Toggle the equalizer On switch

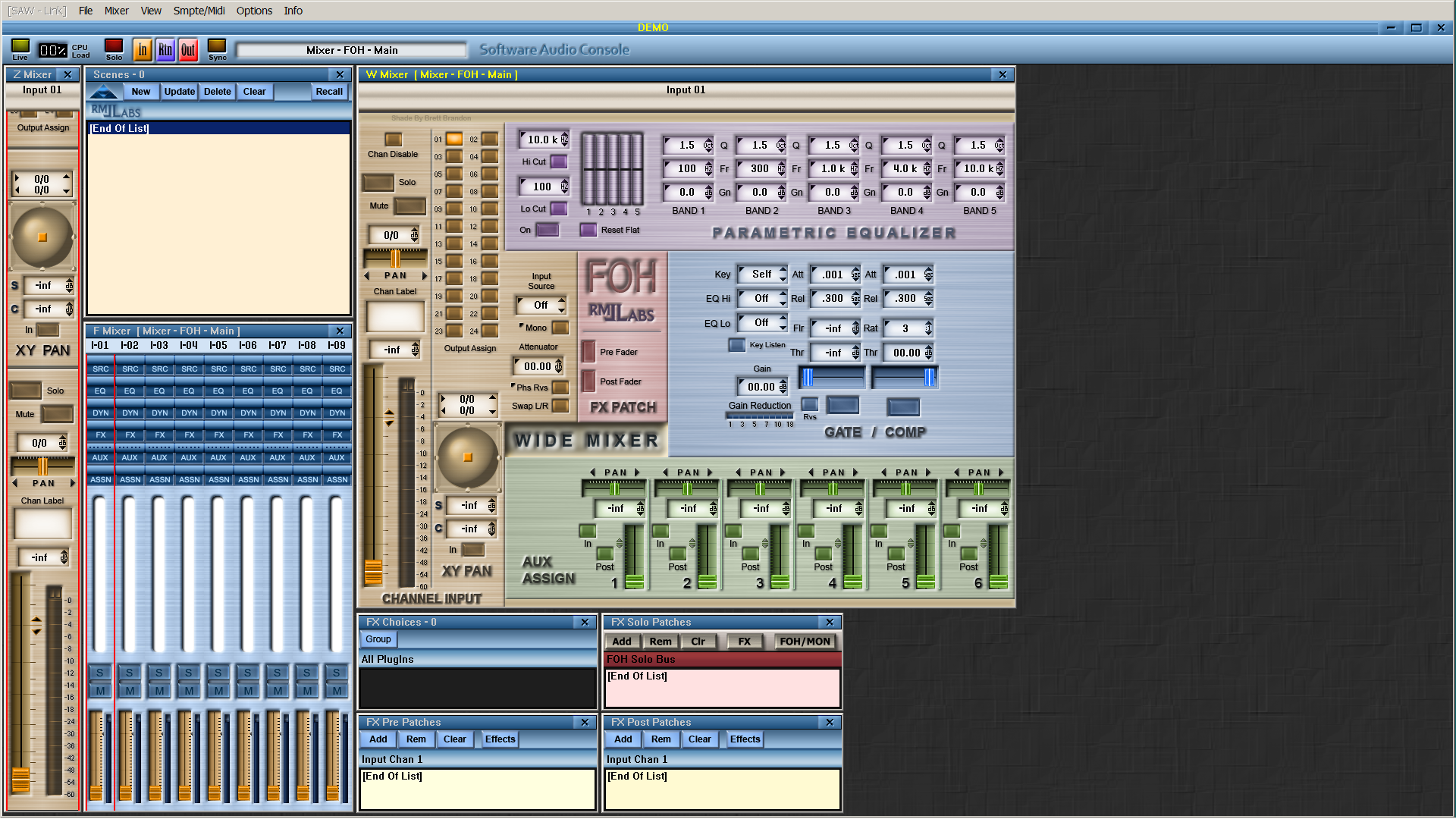548,230
